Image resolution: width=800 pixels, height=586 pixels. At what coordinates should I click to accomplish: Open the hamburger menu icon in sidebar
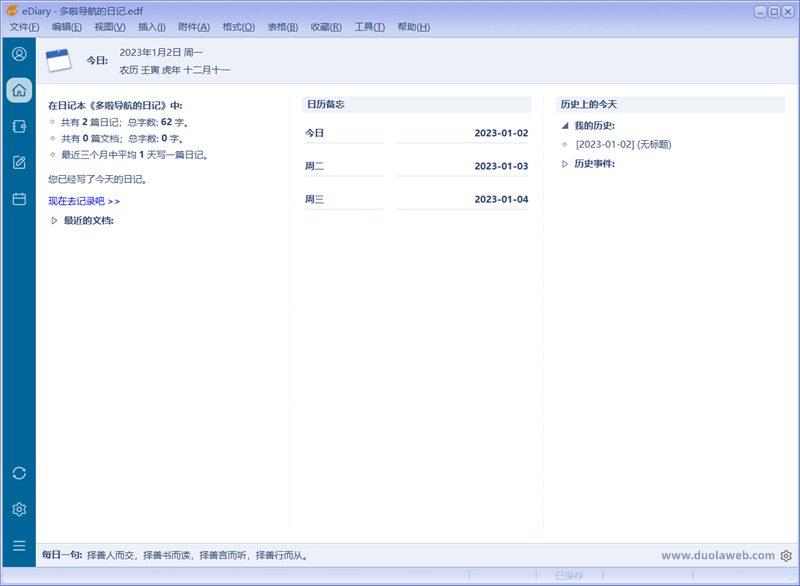(x=19, y=546)
